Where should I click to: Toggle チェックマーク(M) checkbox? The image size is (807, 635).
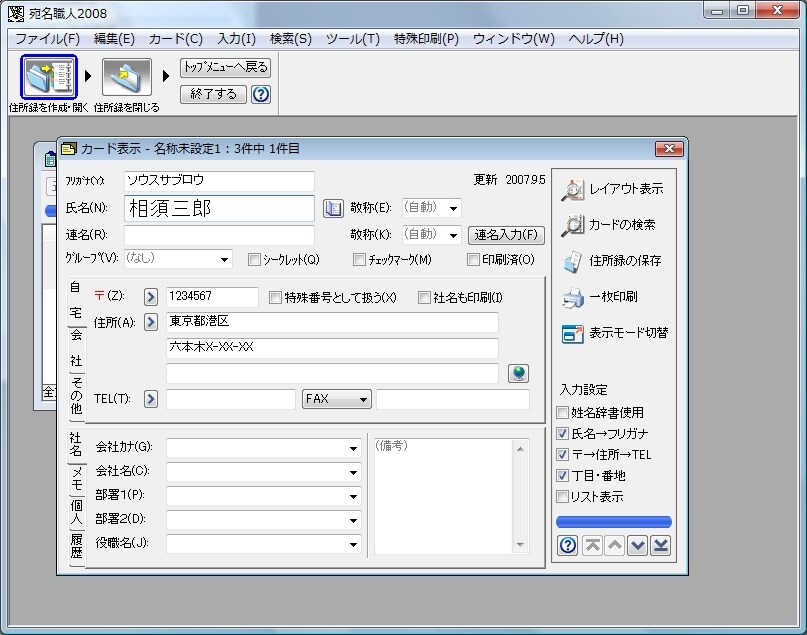point(359,259)
